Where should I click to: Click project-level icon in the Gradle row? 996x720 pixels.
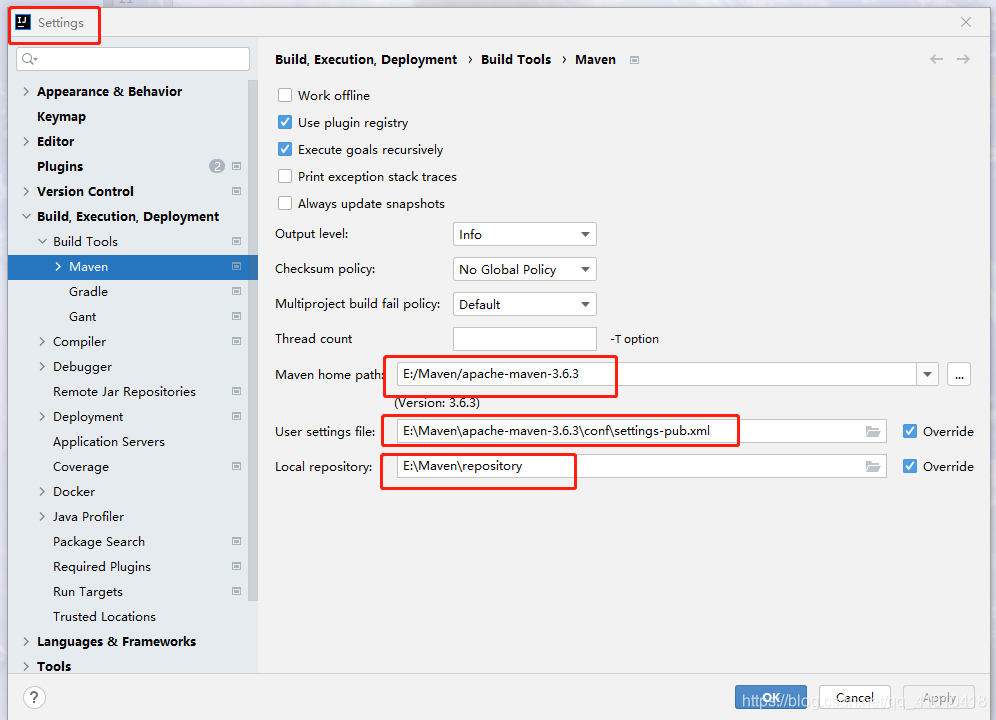(236, 292)
